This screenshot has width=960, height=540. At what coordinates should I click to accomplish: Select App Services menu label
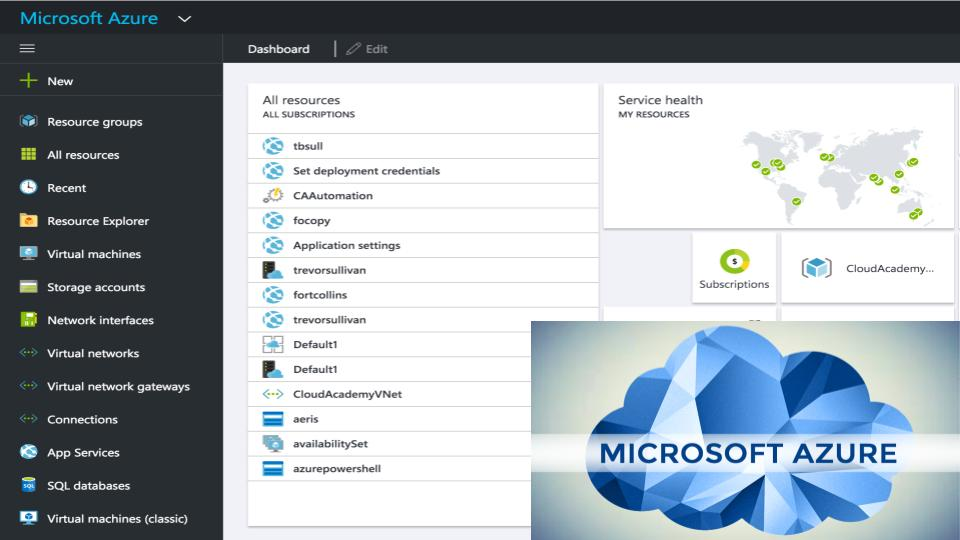coord(83,452)
